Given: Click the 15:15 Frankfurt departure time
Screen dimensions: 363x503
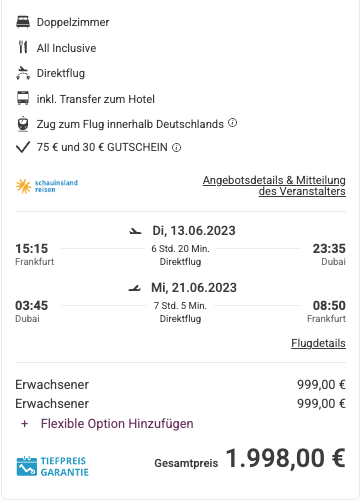Looking at the screenshot, I should pos(32,249).
